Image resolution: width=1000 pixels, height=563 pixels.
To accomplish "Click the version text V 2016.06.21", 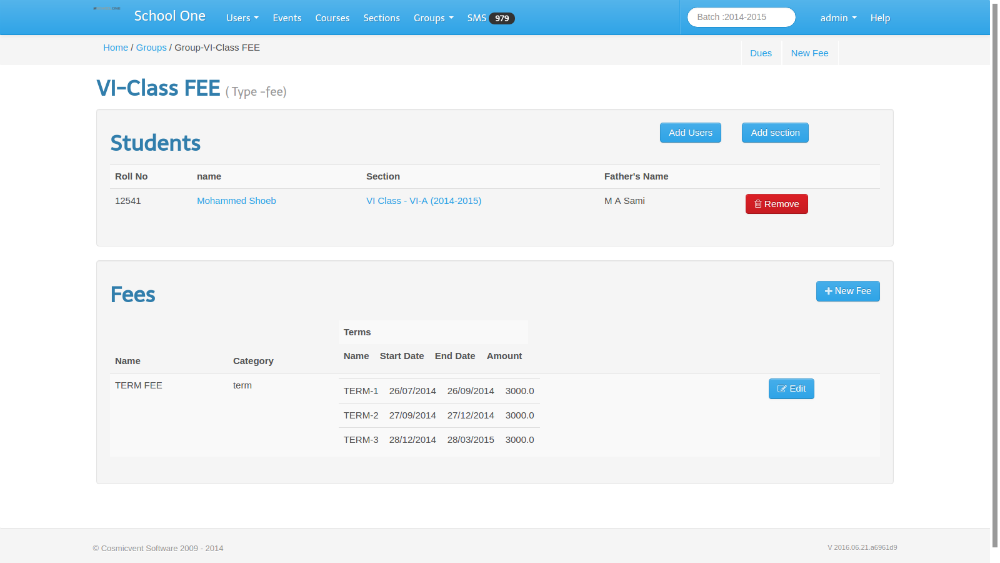I will [x=862, y=548].
